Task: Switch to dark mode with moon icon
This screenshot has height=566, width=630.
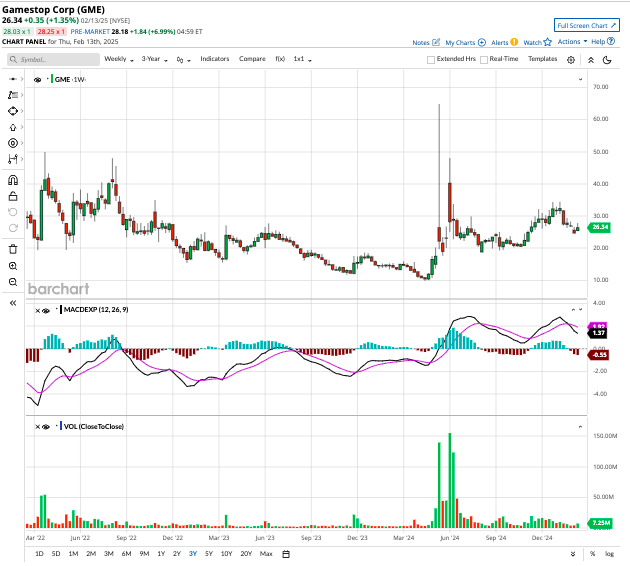Action: pos(607,60)
